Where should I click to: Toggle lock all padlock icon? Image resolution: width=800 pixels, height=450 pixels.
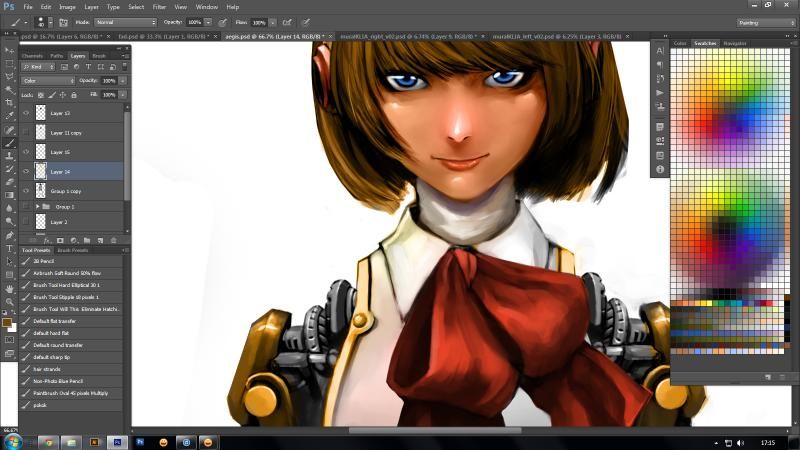[74, 95]
